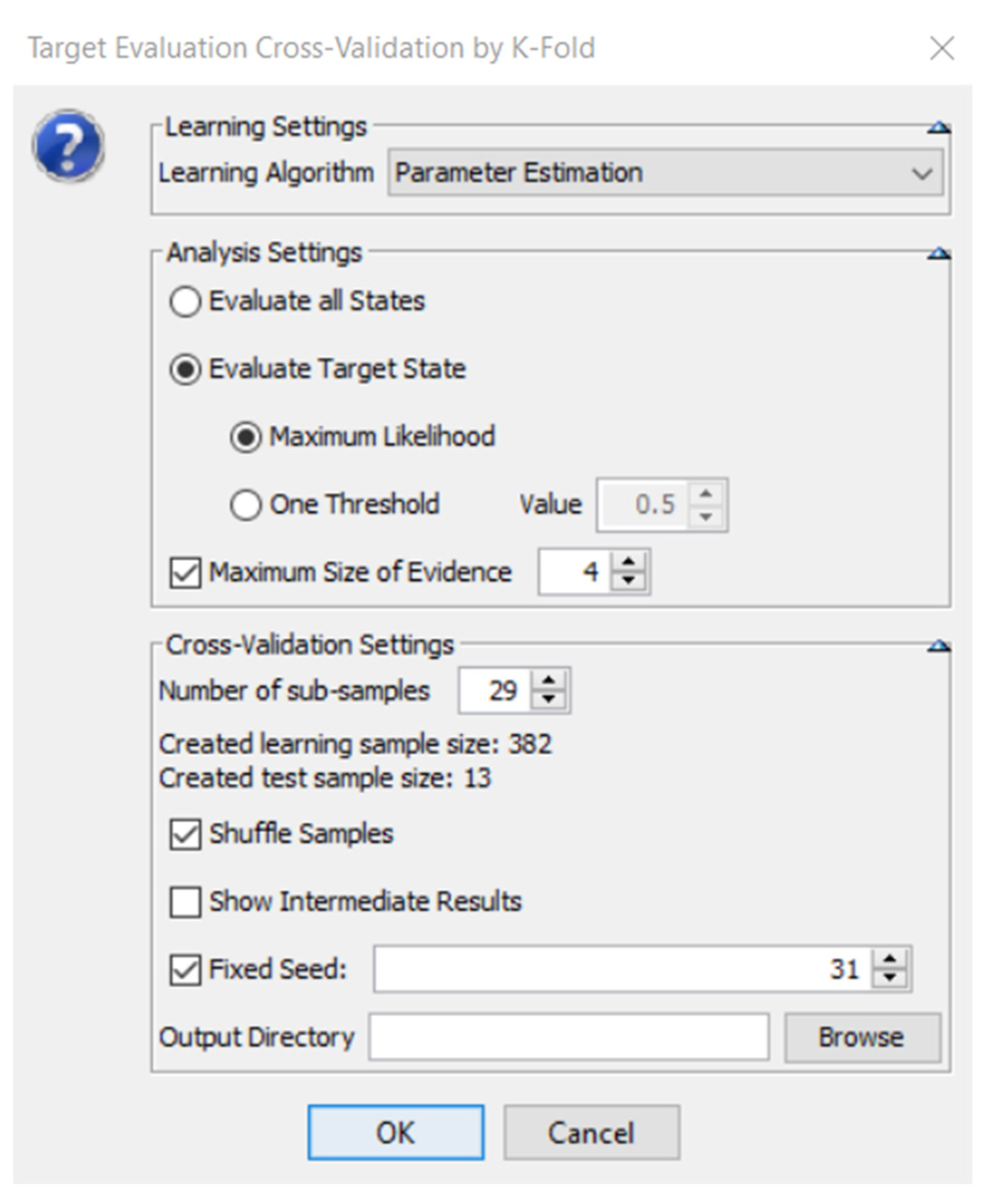Enable Show Intermediate Results checkbox

point(185,902)
